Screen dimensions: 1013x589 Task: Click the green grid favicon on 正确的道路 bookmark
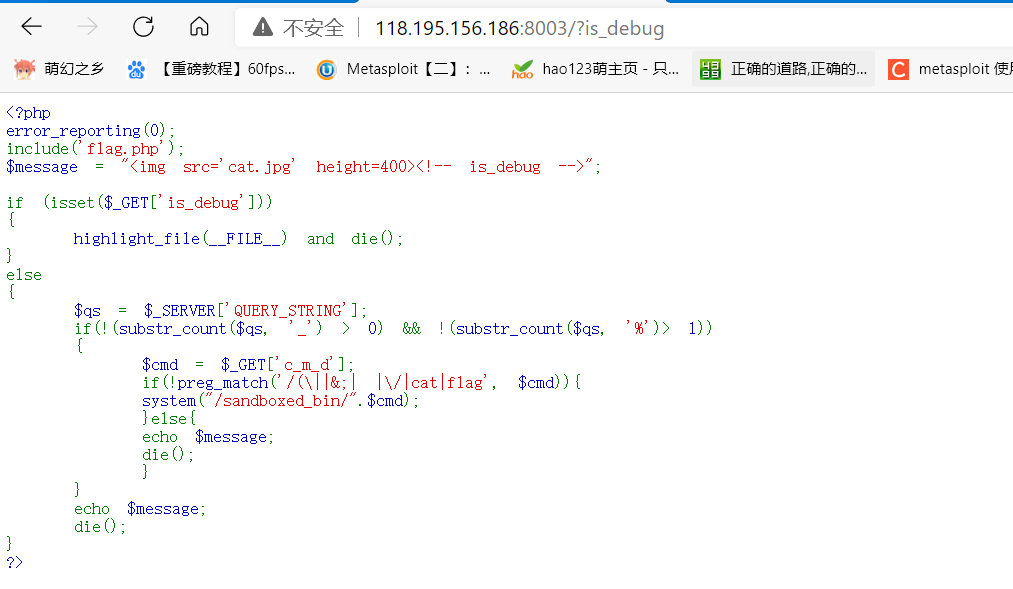710,68
